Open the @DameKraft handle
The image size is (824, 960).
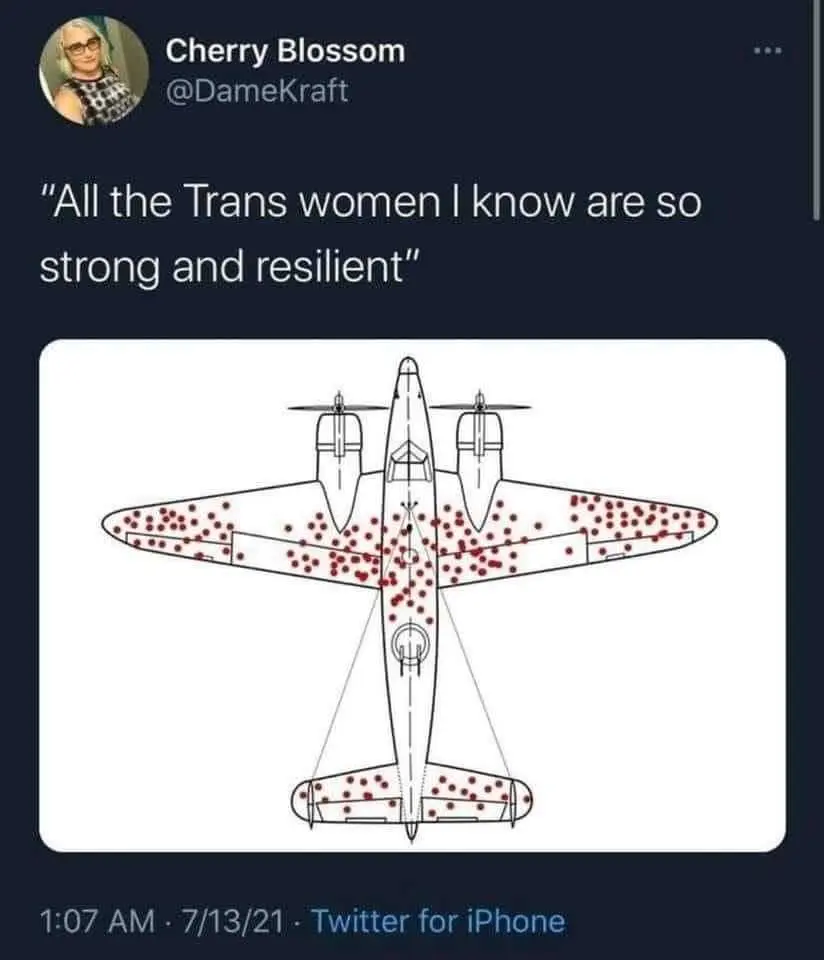point(257,91)
